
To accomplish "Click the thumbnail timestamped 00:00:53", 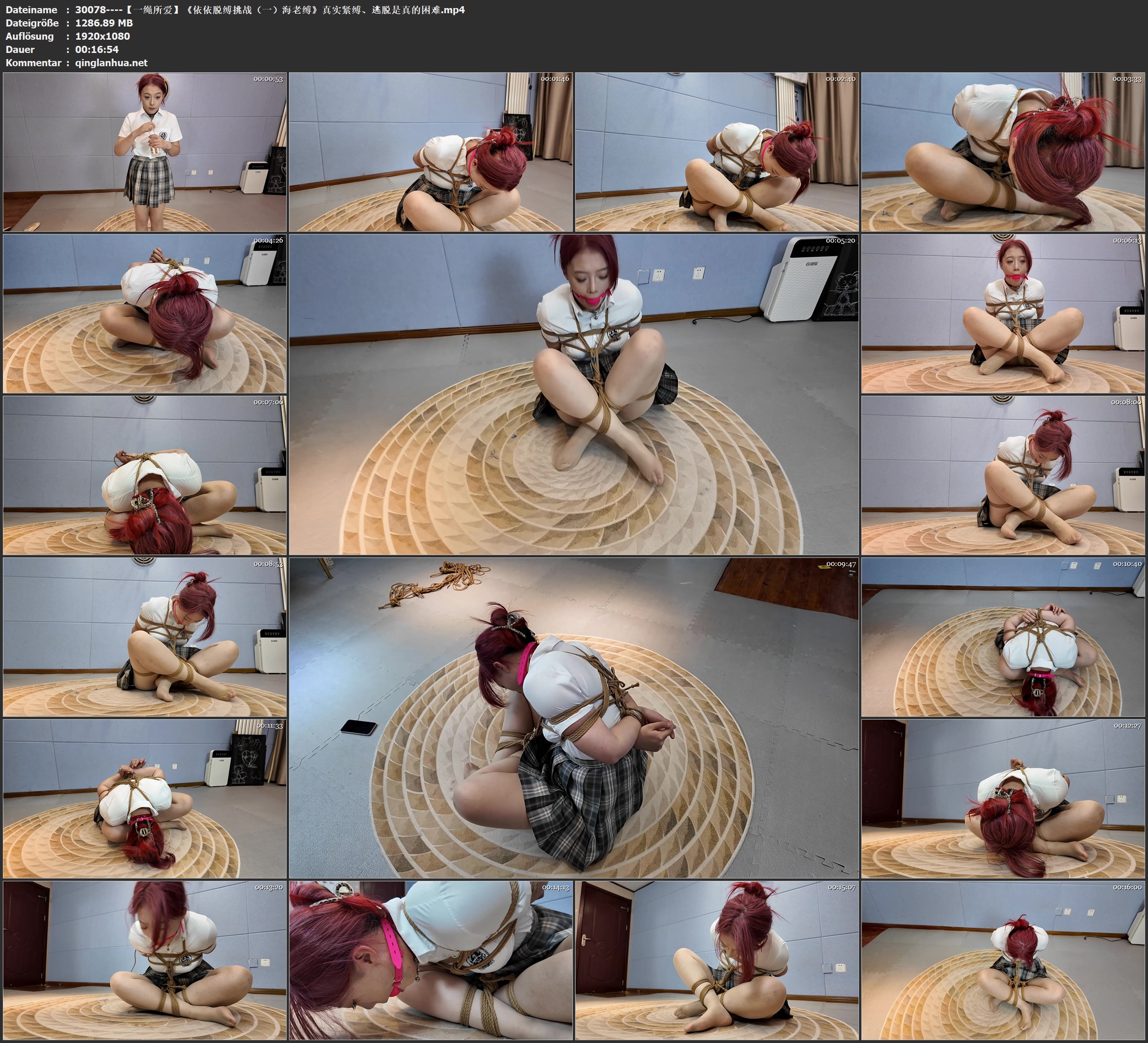I will pos(145,151).
